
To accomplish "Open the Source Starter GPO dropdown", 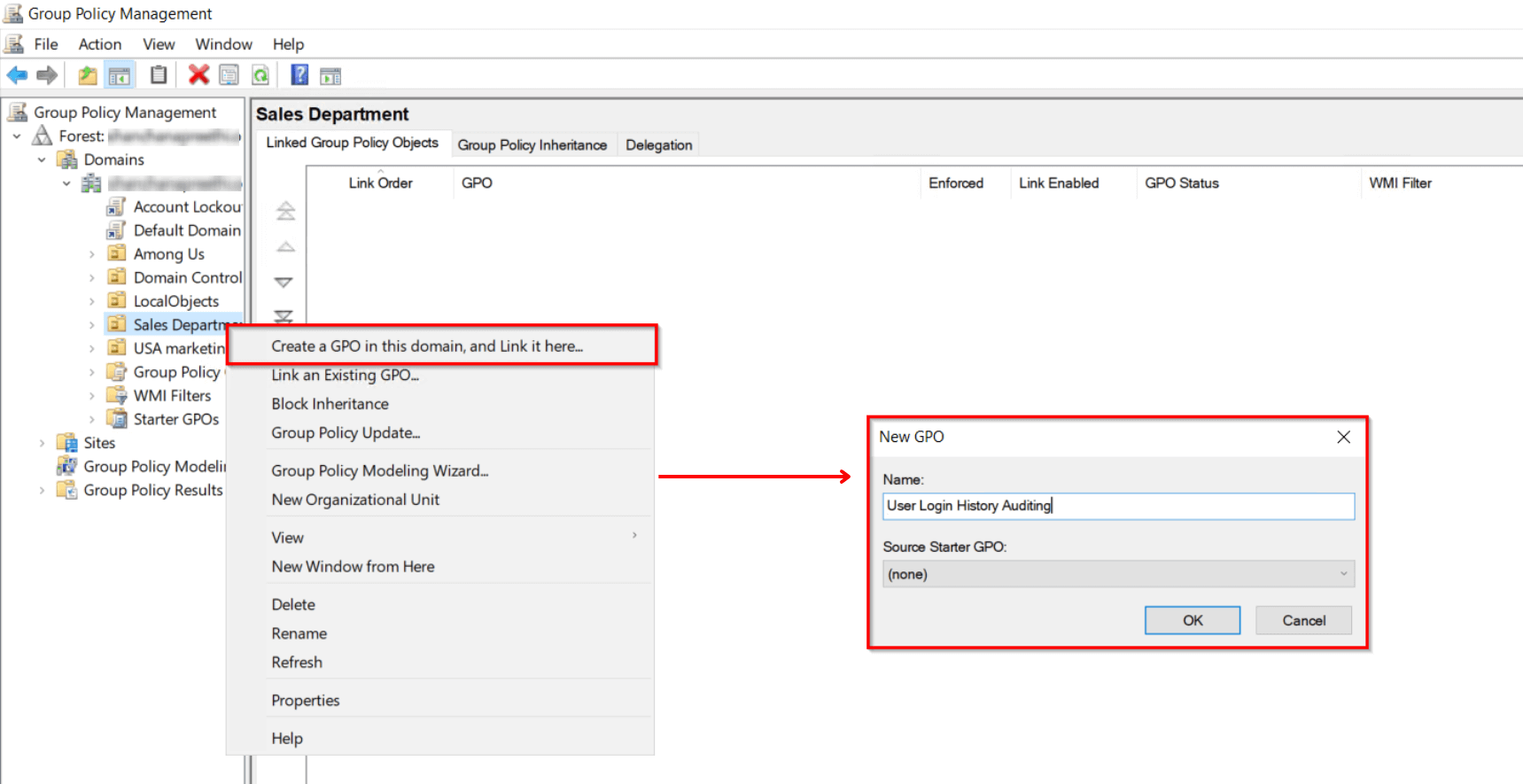I will (1118, 574).
